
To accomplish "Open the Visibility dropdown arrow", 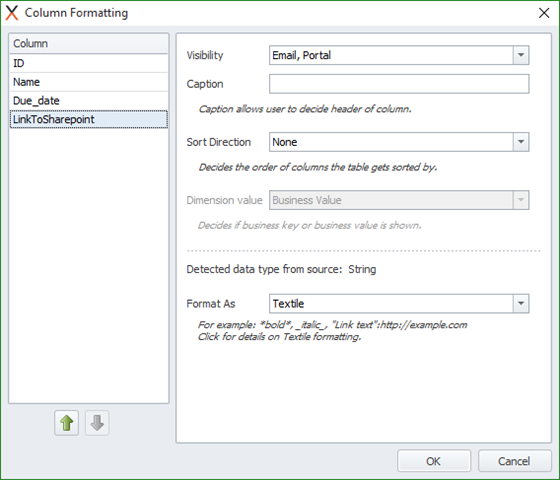I will pyautogui.click(x=521, y=55).
